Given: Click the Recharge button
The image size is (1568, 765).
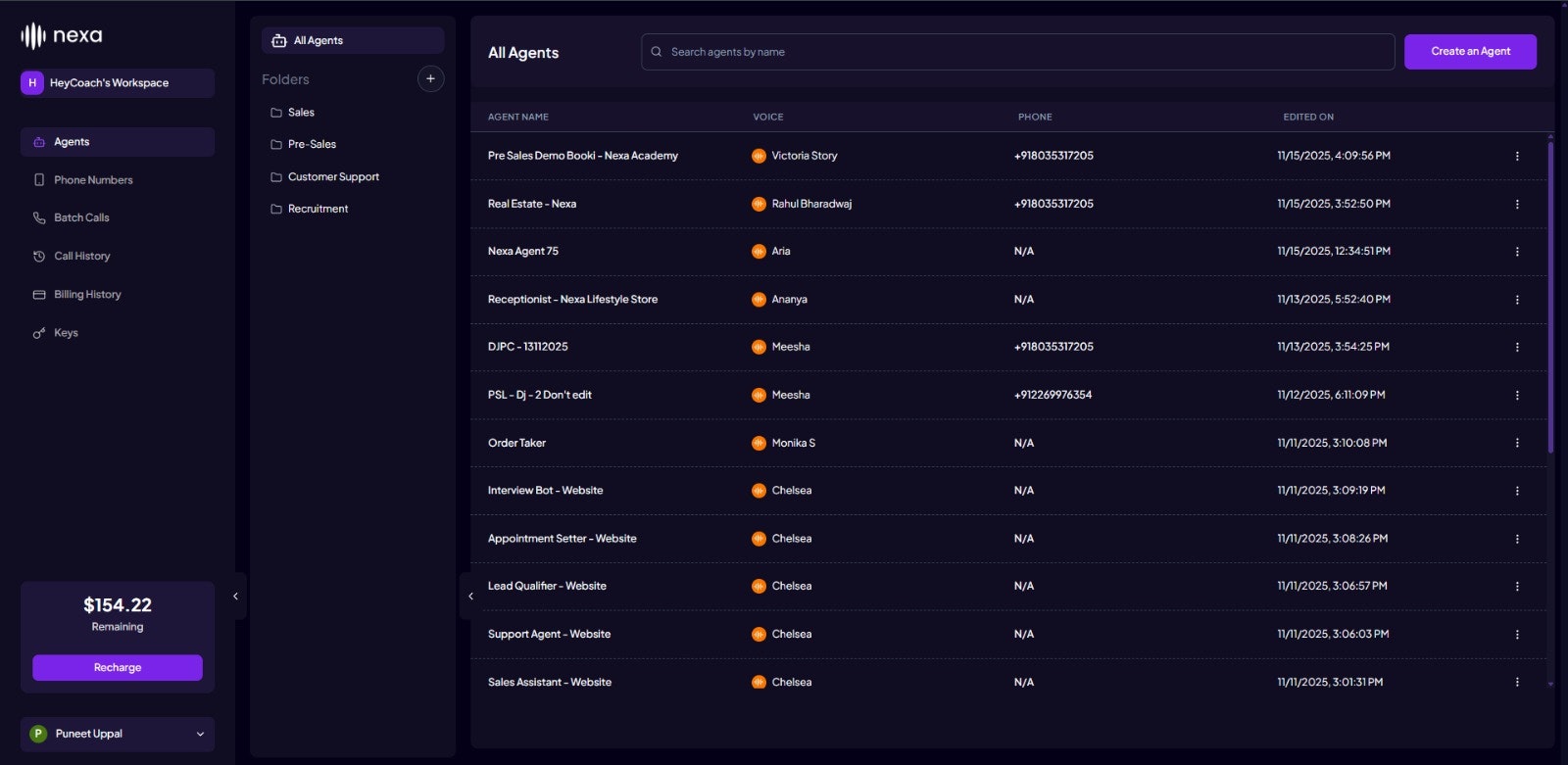Looking at the screenshot, I should pos(118,668).
